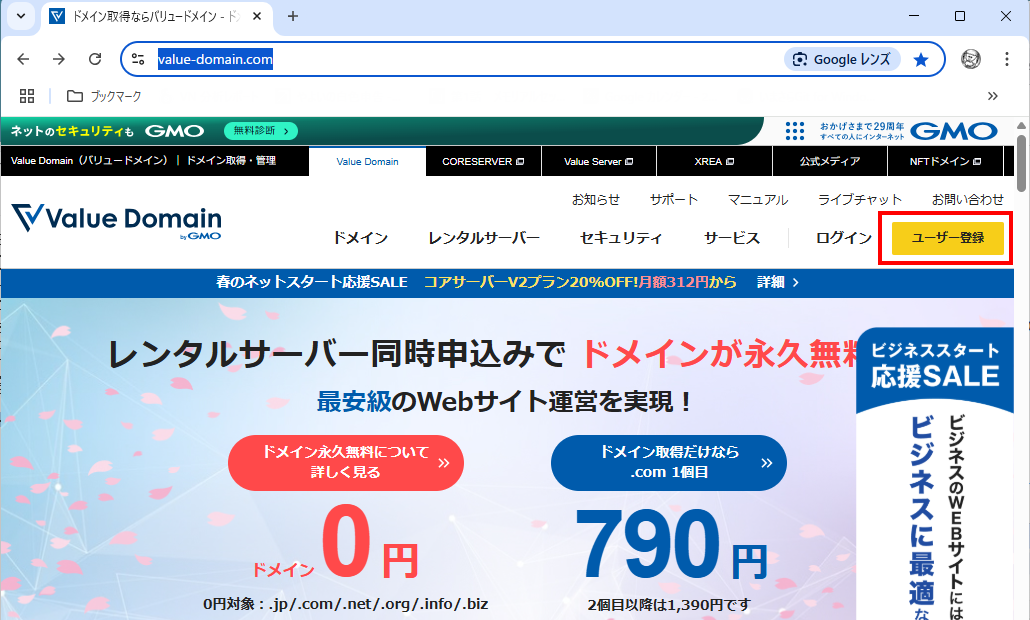This screenshot has width=1030, height=620.
Task: Click the ログイン link
Action: [843, 238]
